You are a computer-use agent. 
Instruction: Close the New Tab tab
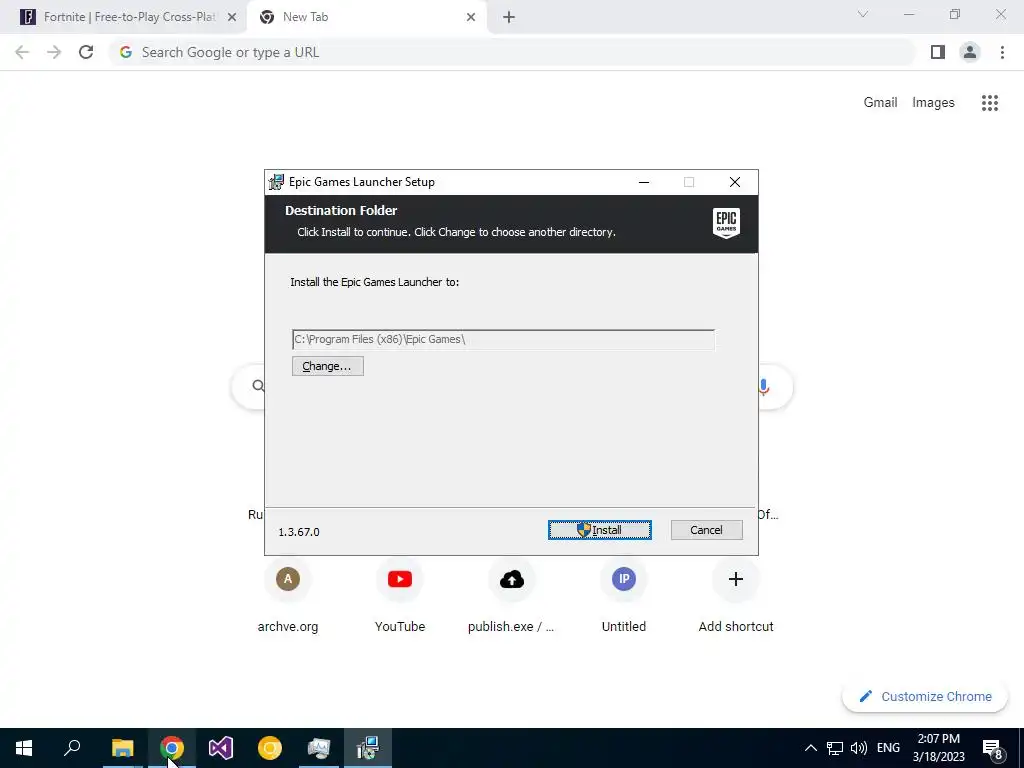pos(471,18)
